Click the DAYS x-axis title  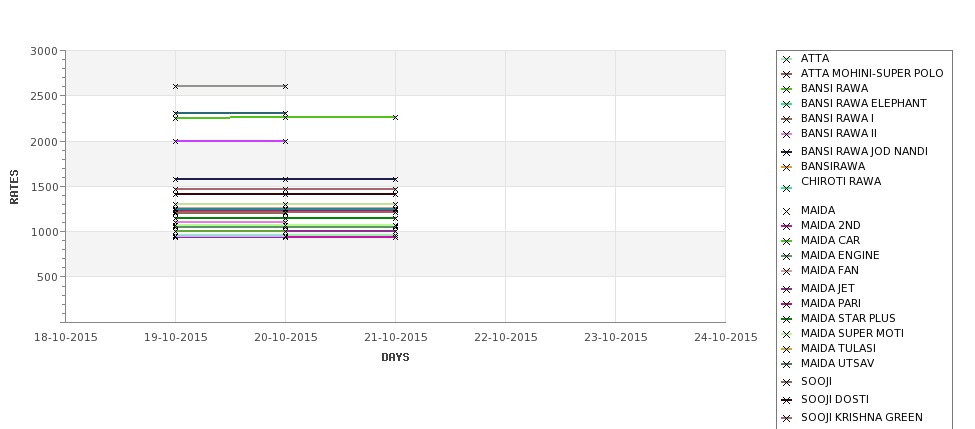click(395, 358)
